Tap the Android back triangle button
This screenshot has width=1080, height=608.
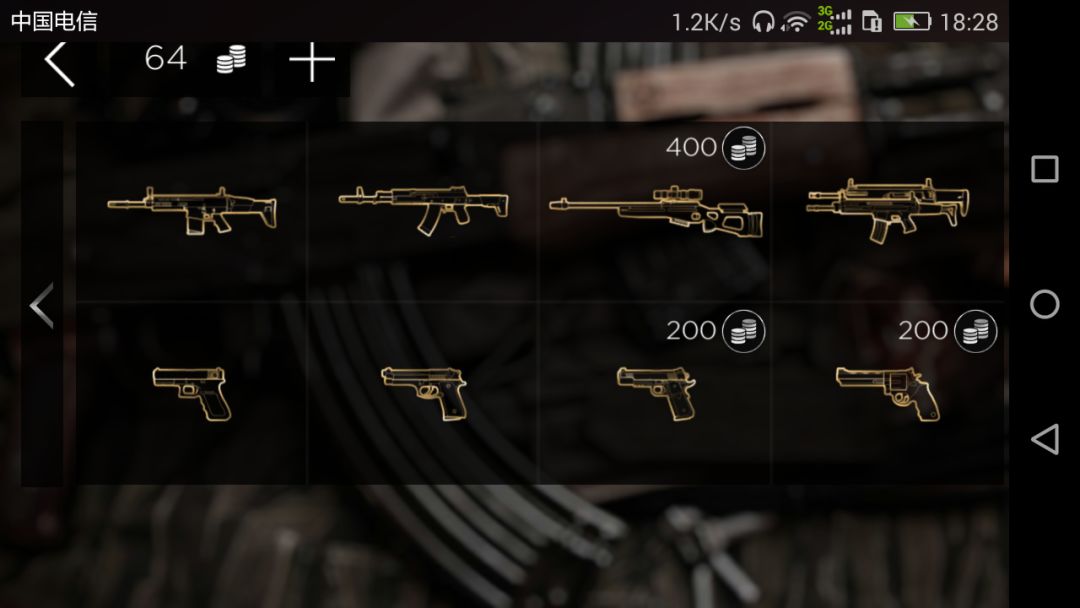1045,439
